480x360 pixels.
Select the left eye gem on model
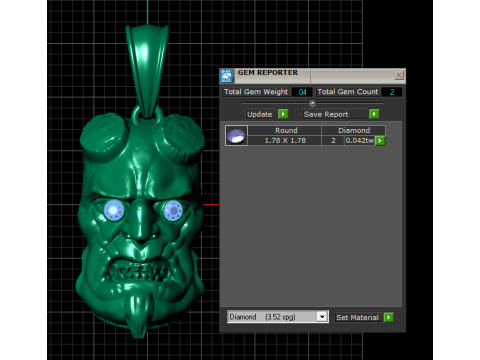click(x=114, y=210)
